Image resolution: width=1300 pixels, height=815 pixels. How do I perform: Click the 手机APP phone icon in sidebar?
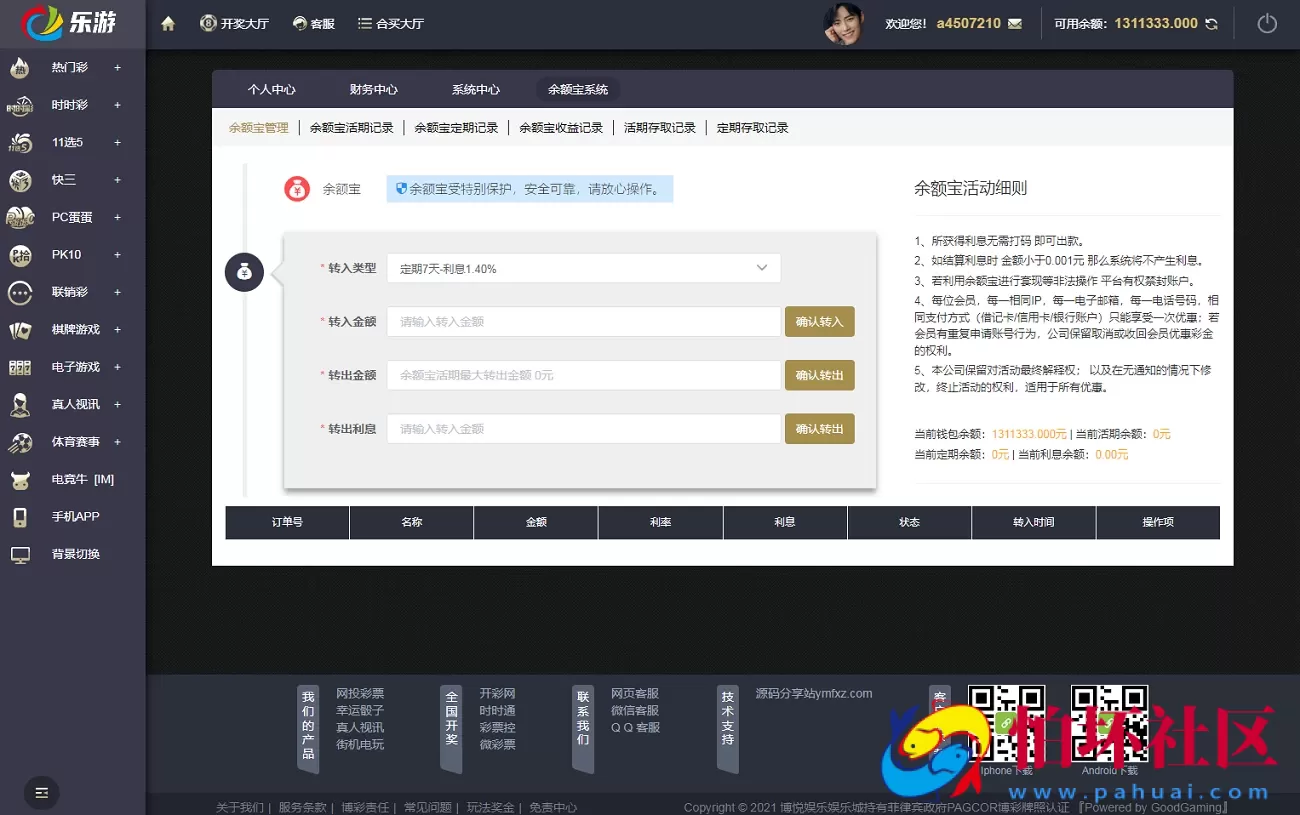(22, 516)
